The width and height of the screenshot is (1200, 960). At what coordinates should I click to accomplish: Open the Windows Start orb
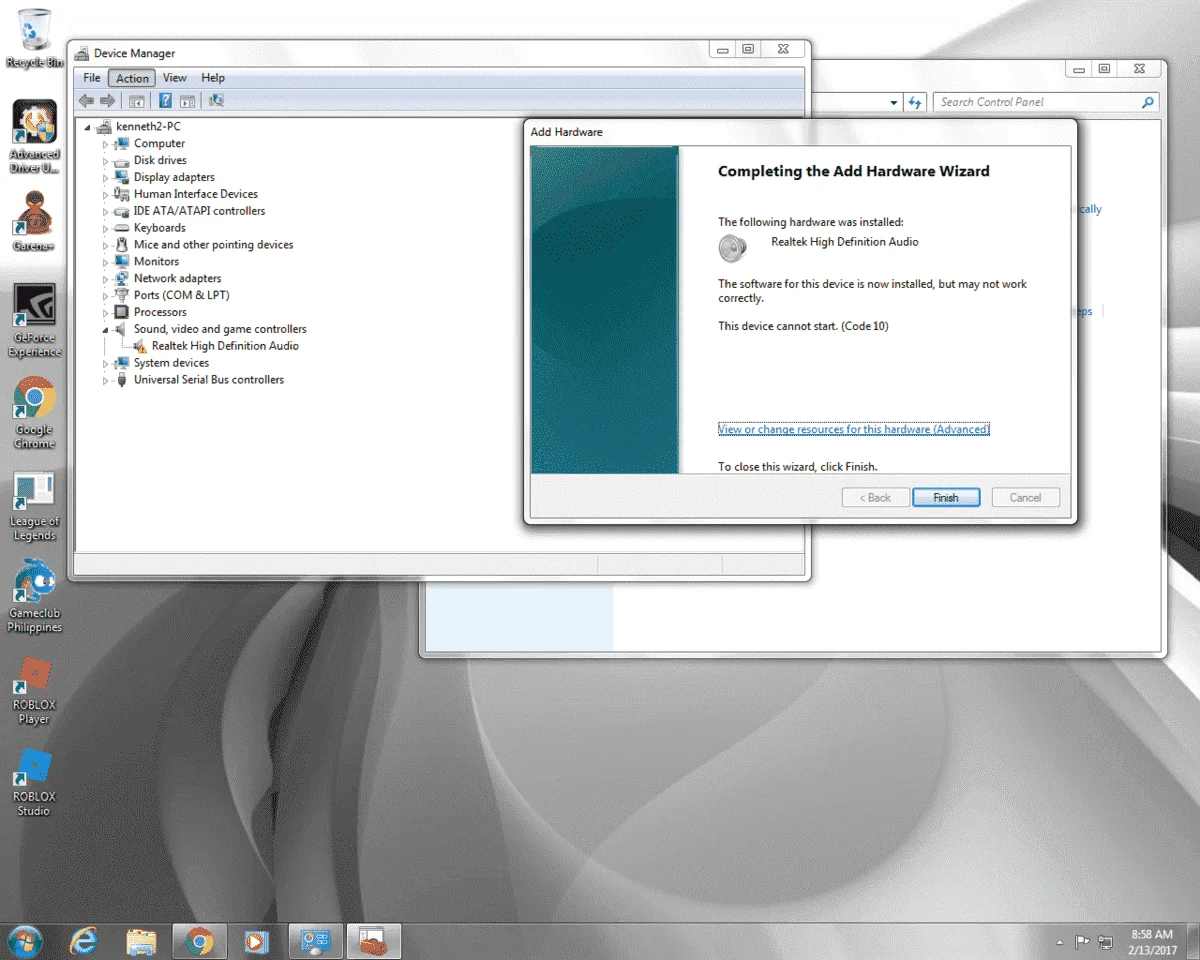(x=24, y=941)
